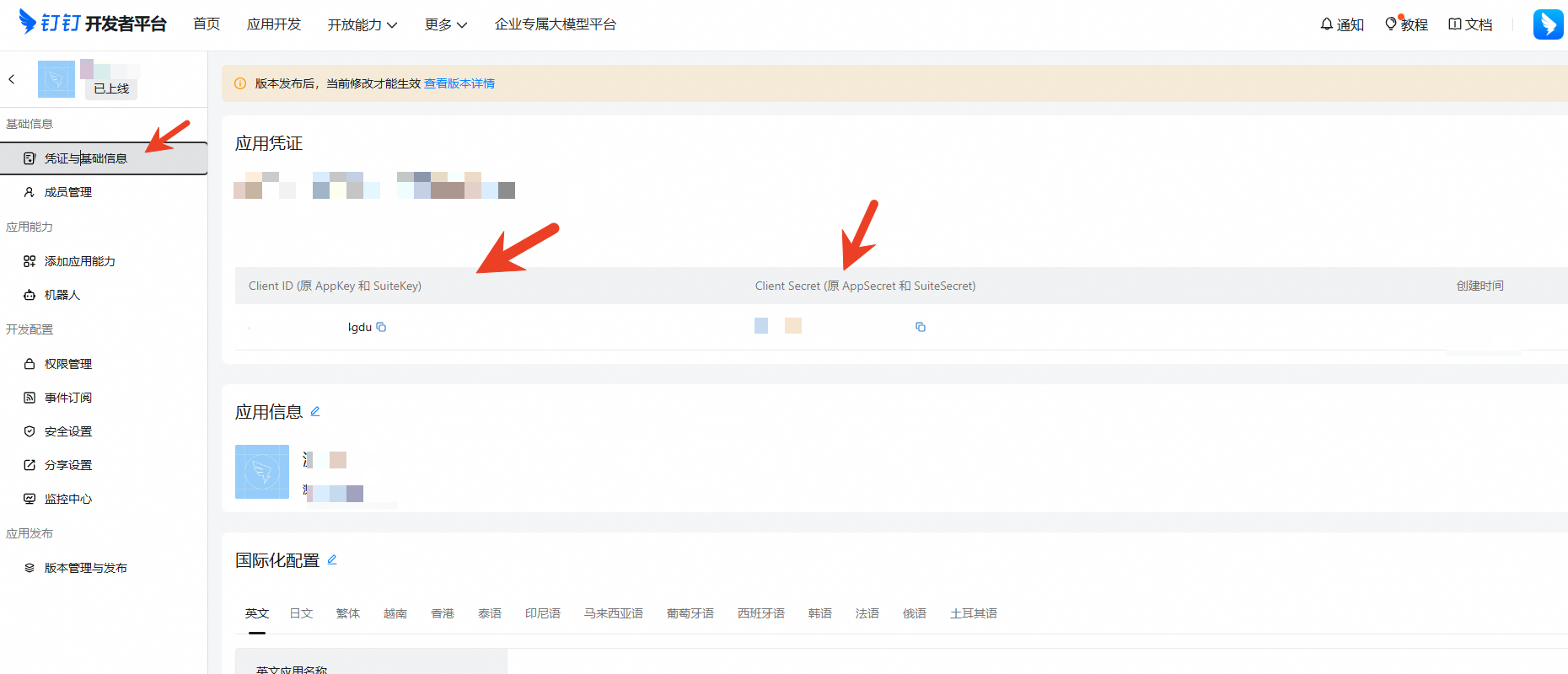Click the 开发配置 sidebar section label

[x=30, y=329]
